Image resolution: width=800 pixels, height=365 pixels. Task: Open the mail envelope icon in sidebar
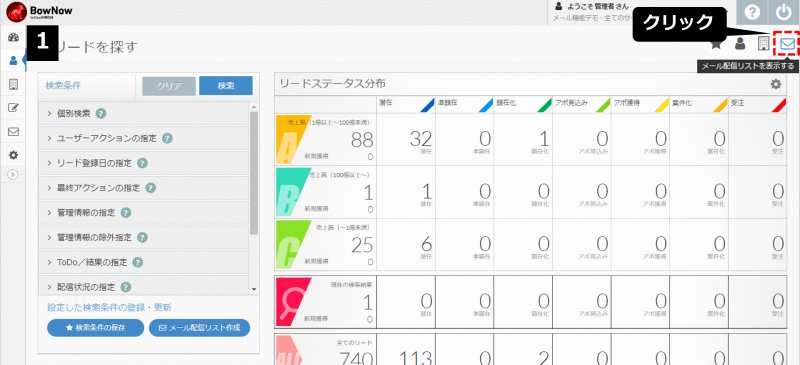coord(14,131)
